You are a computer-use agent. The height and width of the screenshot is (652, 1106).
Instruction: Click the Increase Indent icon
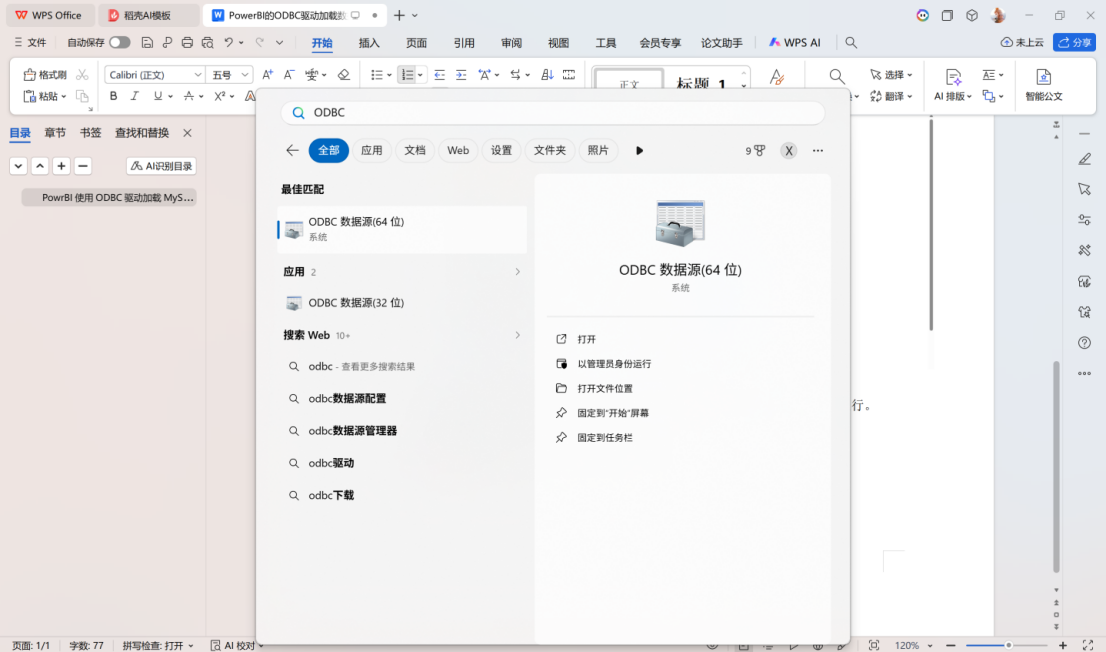461,75
